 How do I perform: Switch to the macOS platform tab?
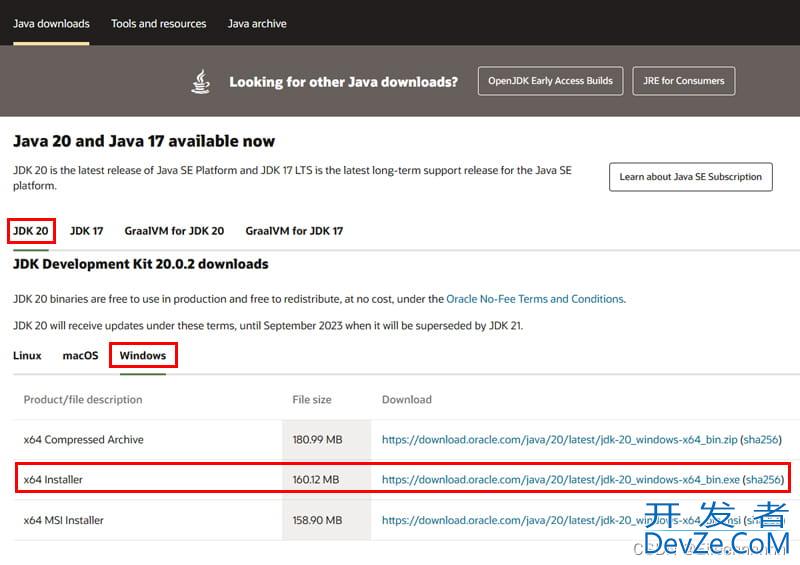pos(80,355)
